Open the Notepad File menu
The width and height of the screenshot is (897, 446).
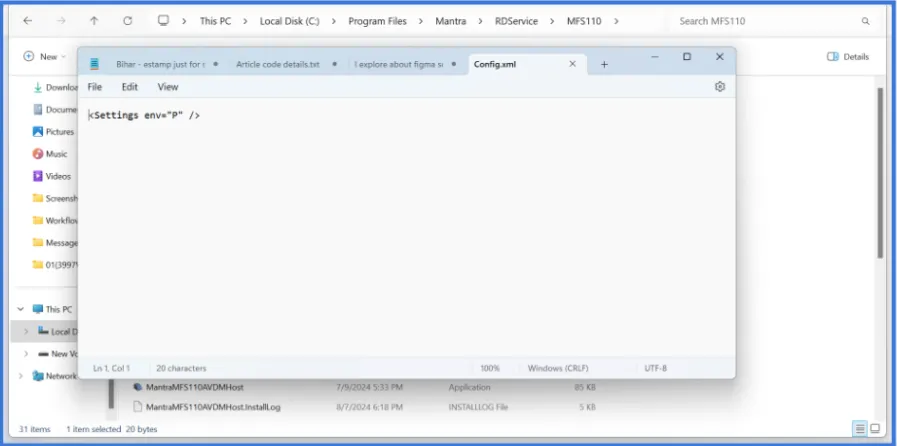94,87
